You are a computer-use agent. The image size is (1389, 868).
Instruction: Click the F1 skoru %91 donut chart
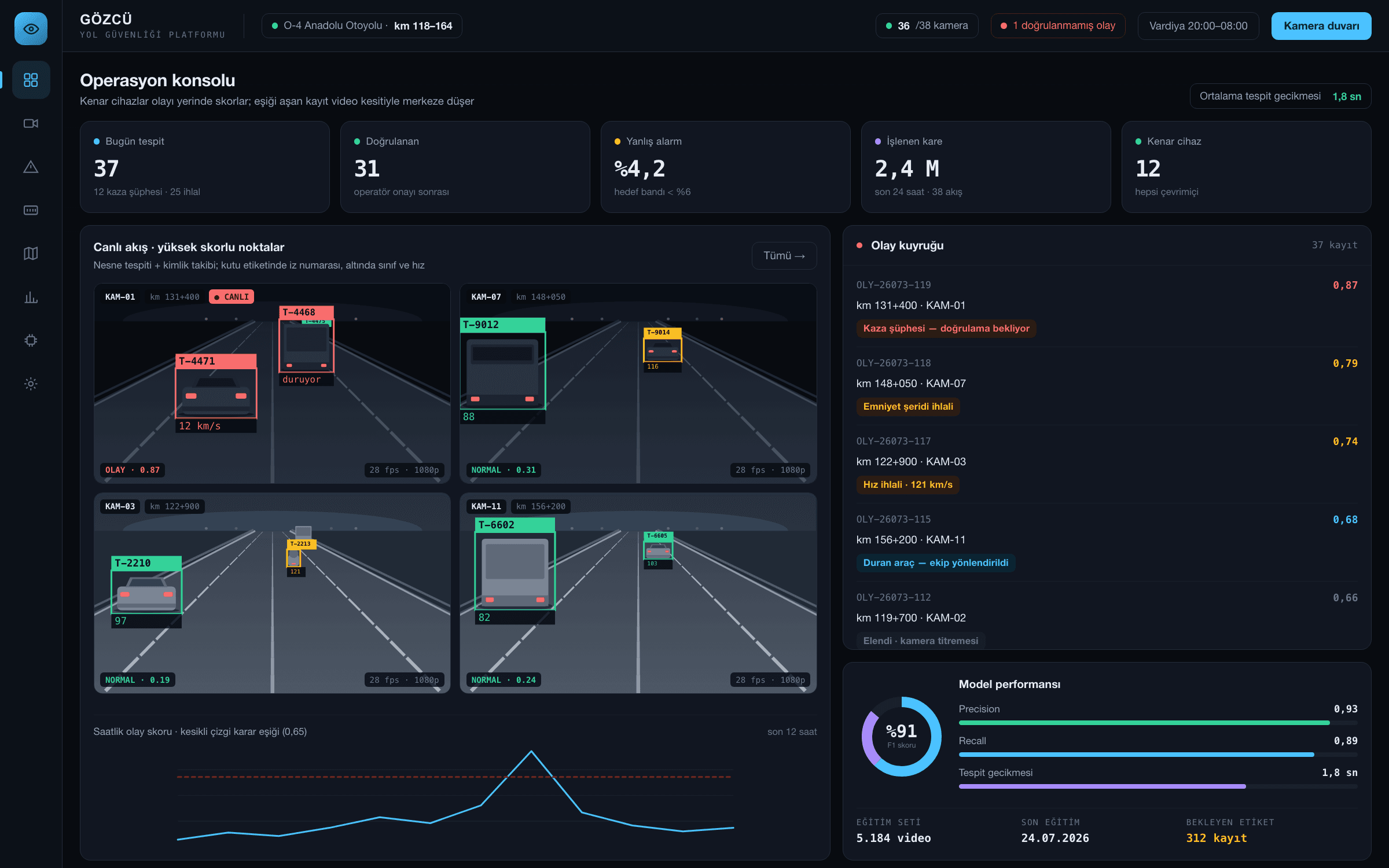(x=902, y=737)
